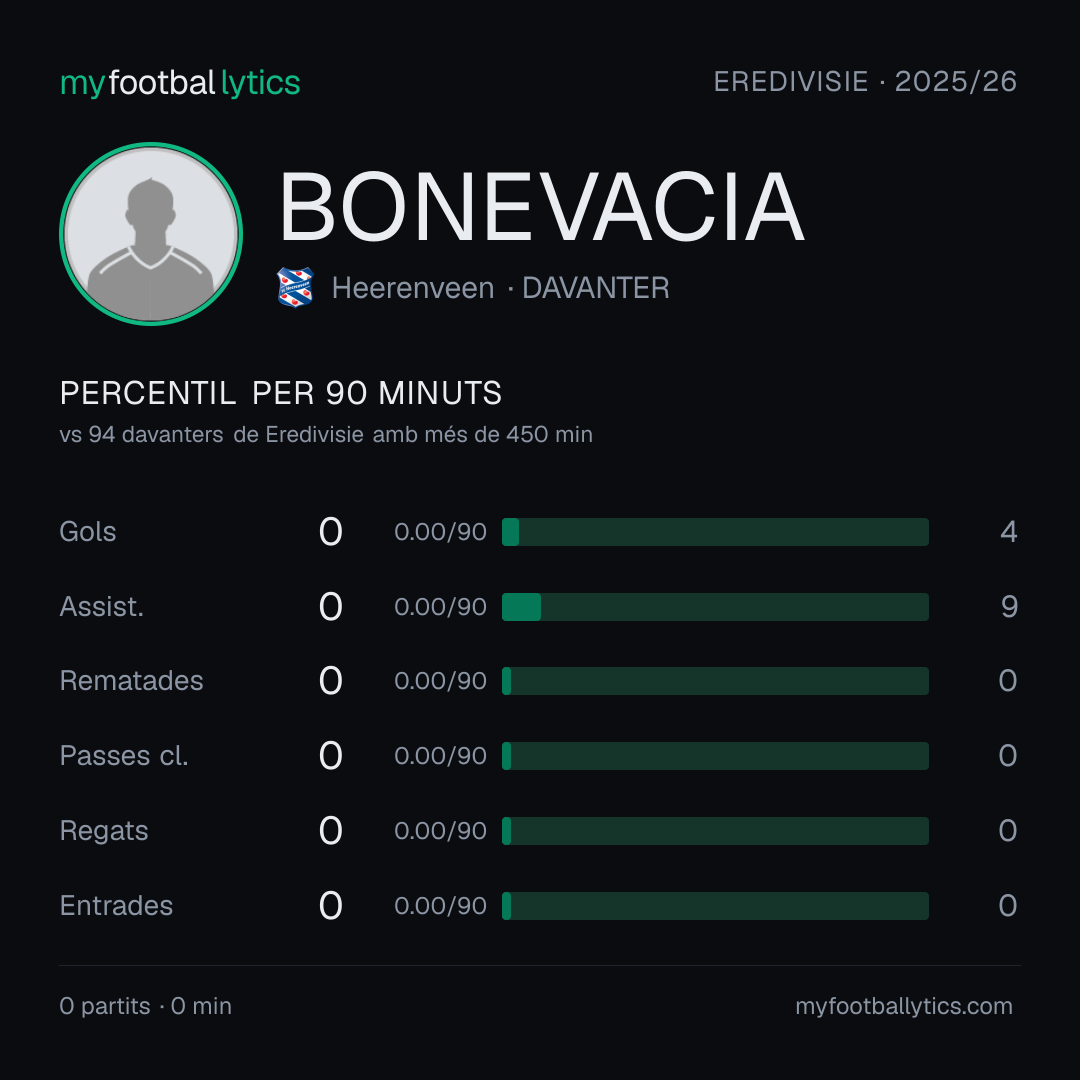Image resolution: width=1080 pixels, height=1080 pixels.
Task: Click the Gols percentile bar
Action: point(715,532)
